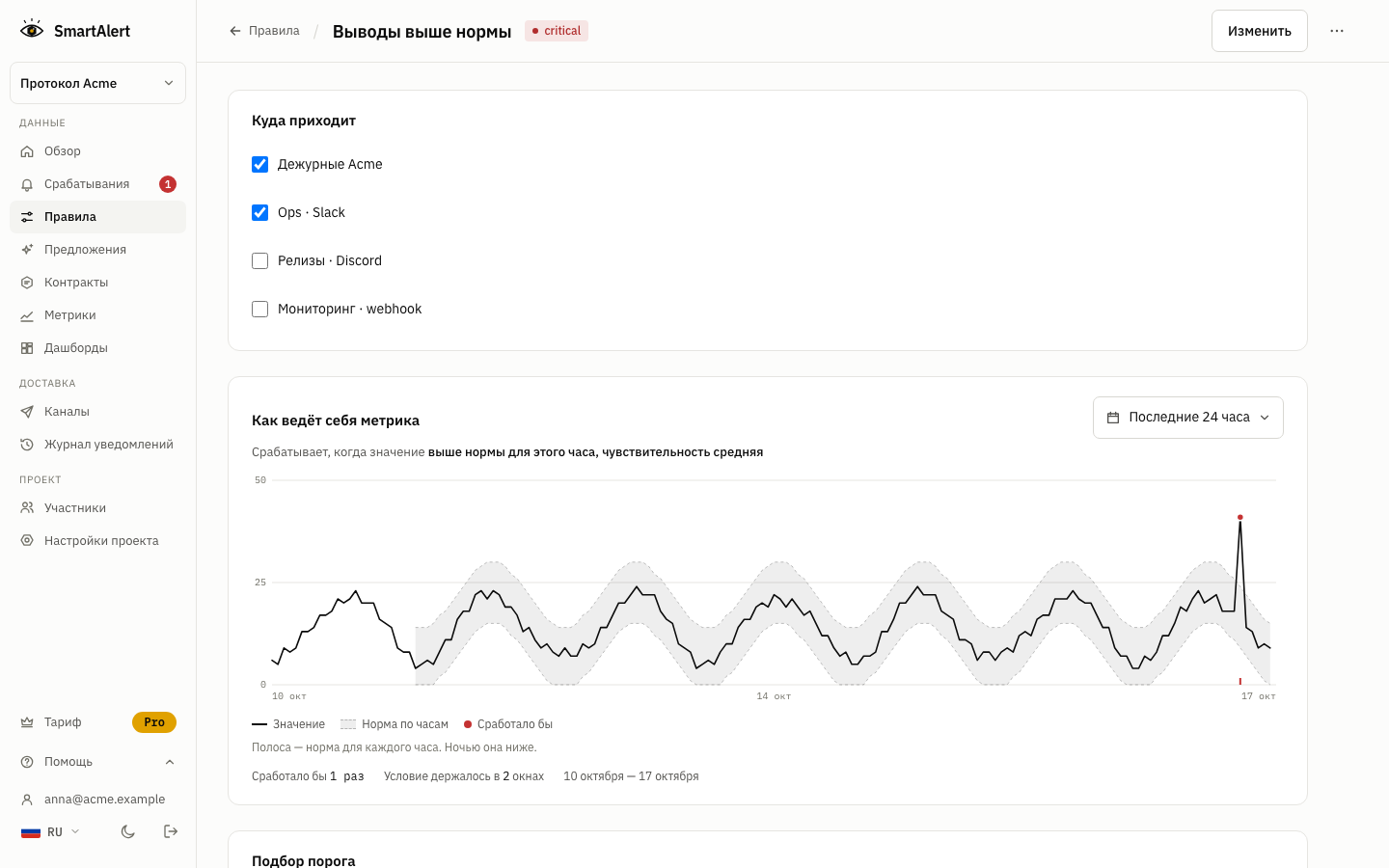The image size is (1389, 868).
Task: Open Последние 24 часа range dropdown
Action: [x=1187, y=418]
